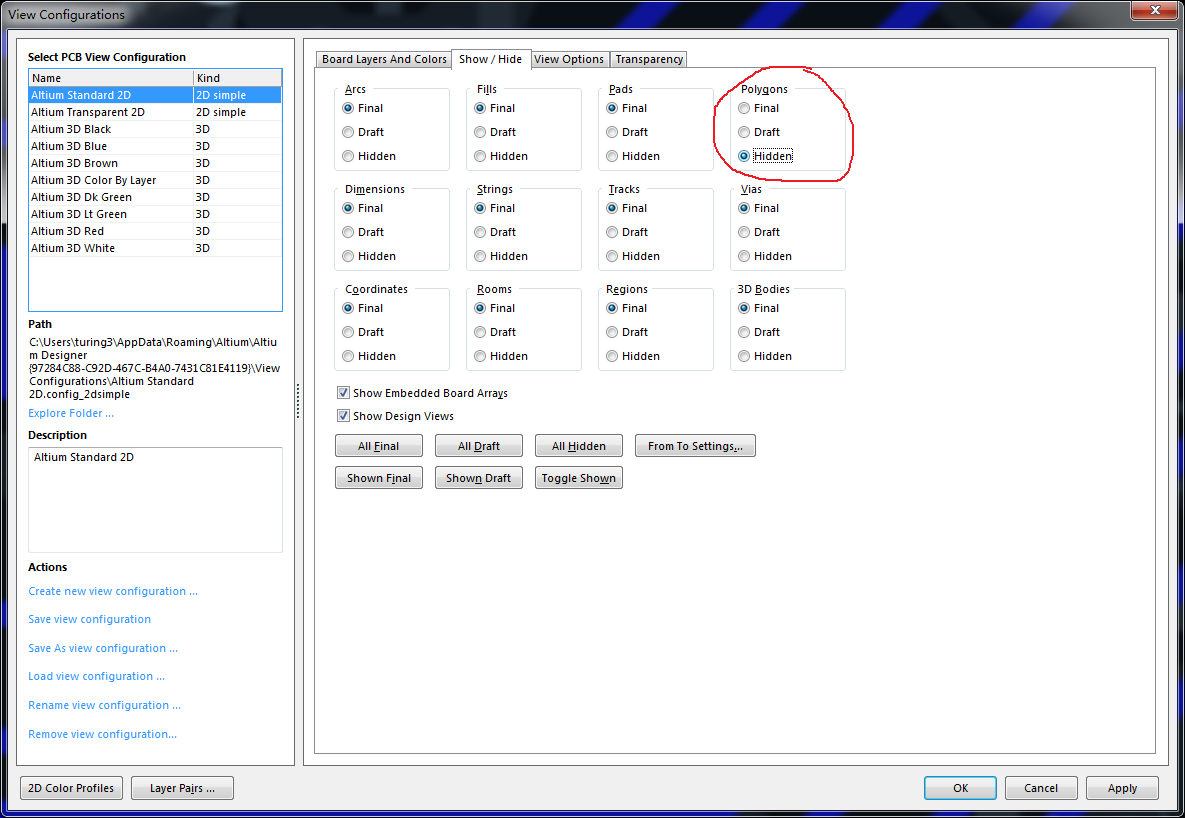Screen dimensions: 1185x818
Task: Set Pads to Hidden
Action: [x=612, y=156]
